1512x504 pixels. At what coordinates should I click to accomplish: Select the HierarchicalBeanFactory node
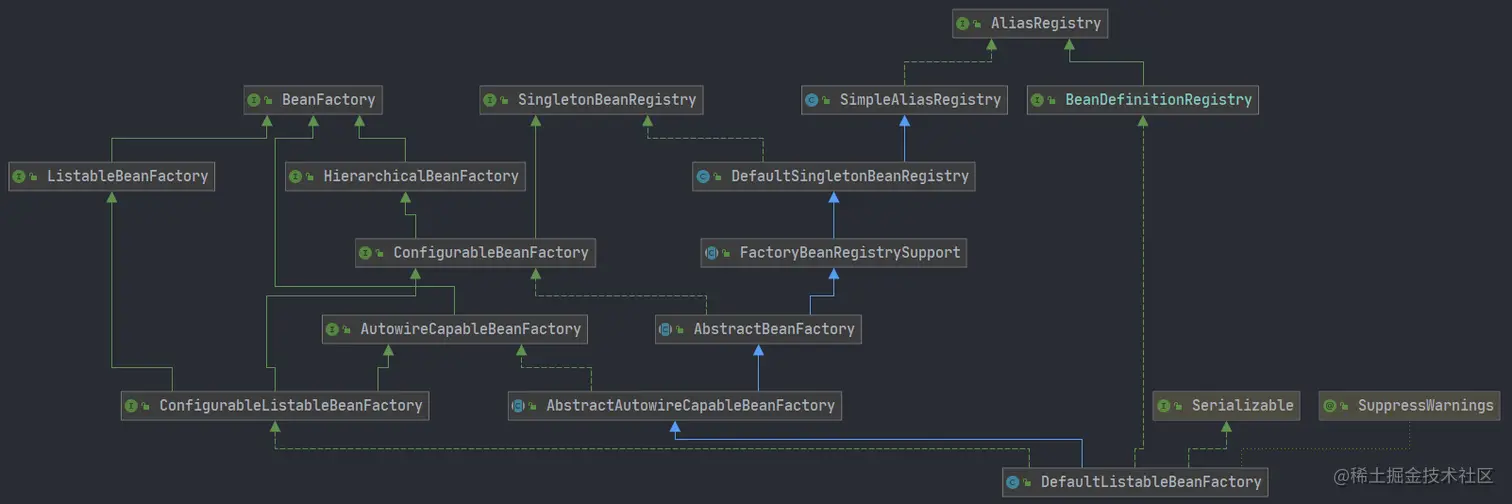[x=405, y=176]
